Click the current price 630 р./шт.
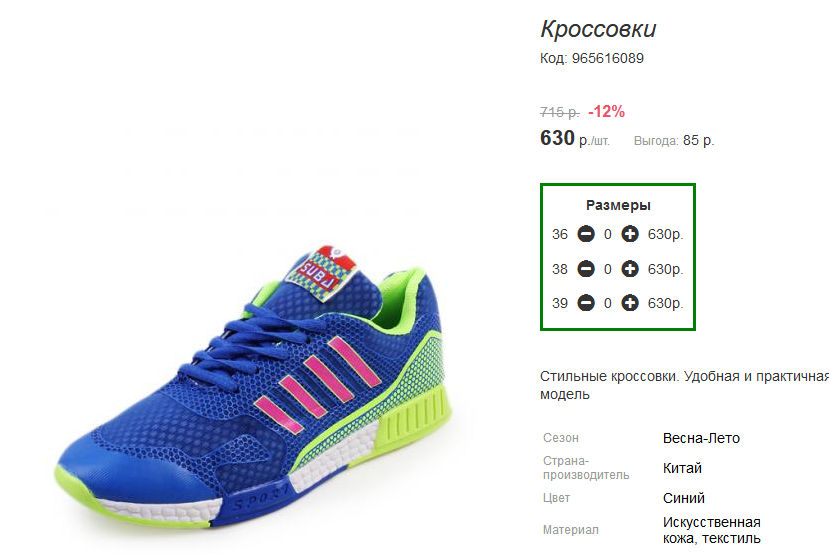 pyautogui.click(x=574, y=139)
